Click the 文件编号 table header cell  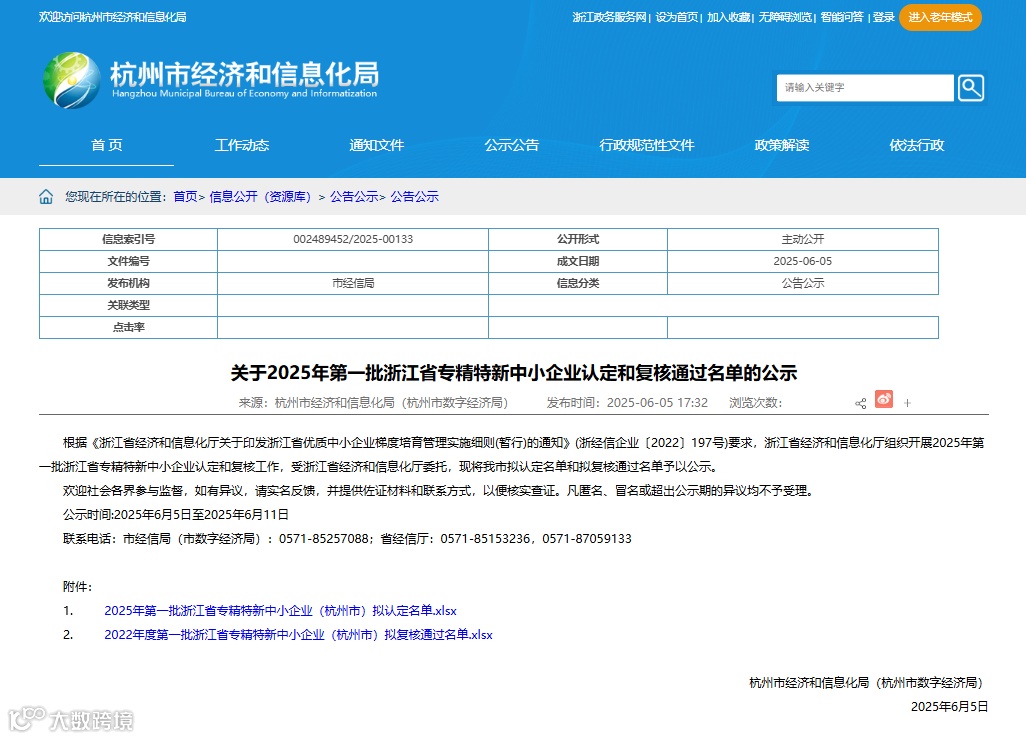(128, 261)
